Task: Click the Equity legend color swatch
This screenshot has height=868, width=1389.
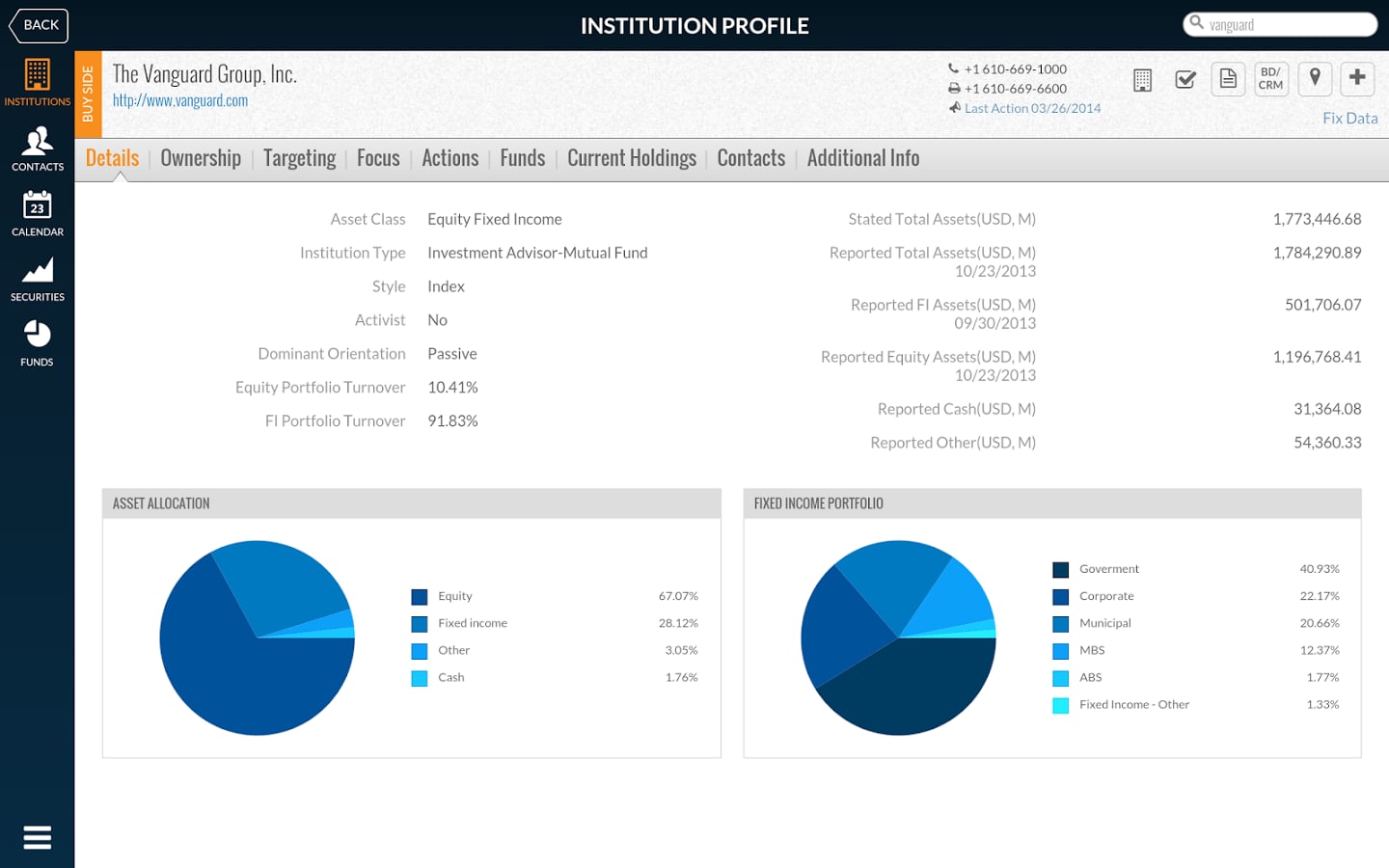Action: 420,597
